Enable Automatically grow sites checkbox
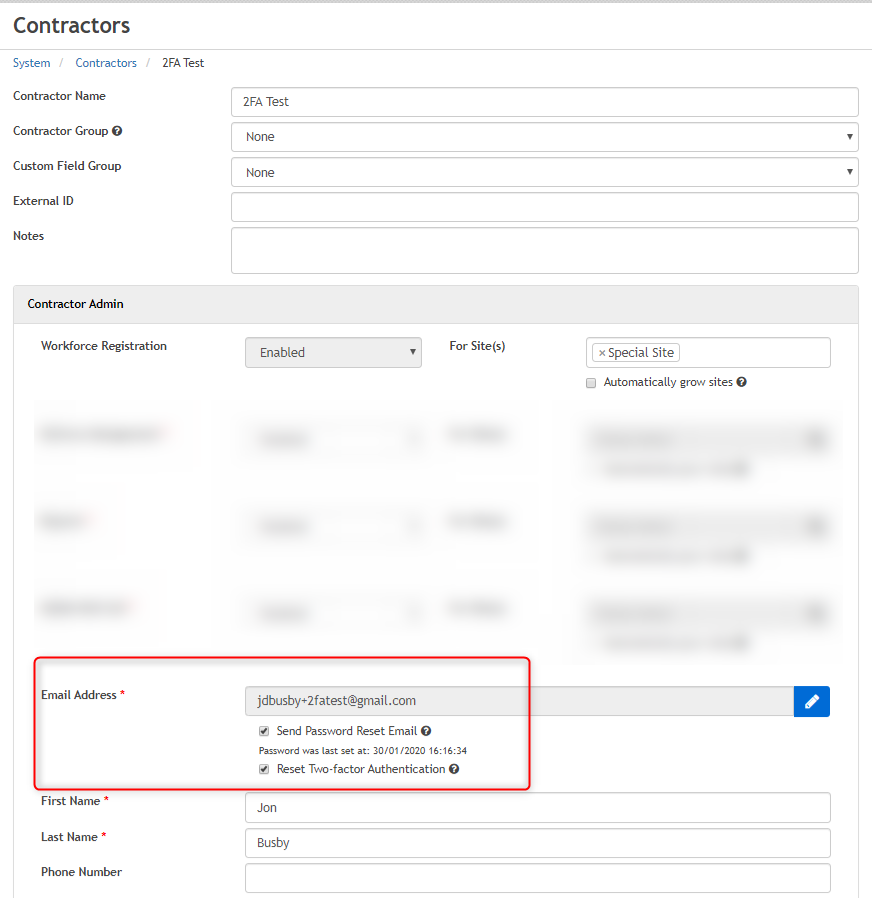 (591, 383)
